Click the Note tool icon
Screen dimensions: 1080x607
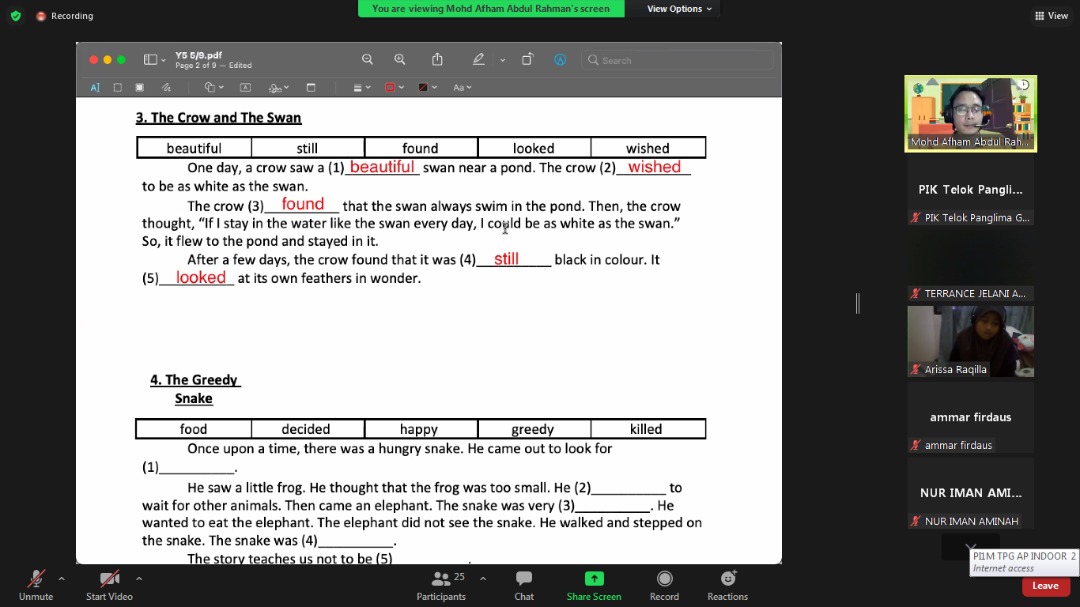[311, 88]
